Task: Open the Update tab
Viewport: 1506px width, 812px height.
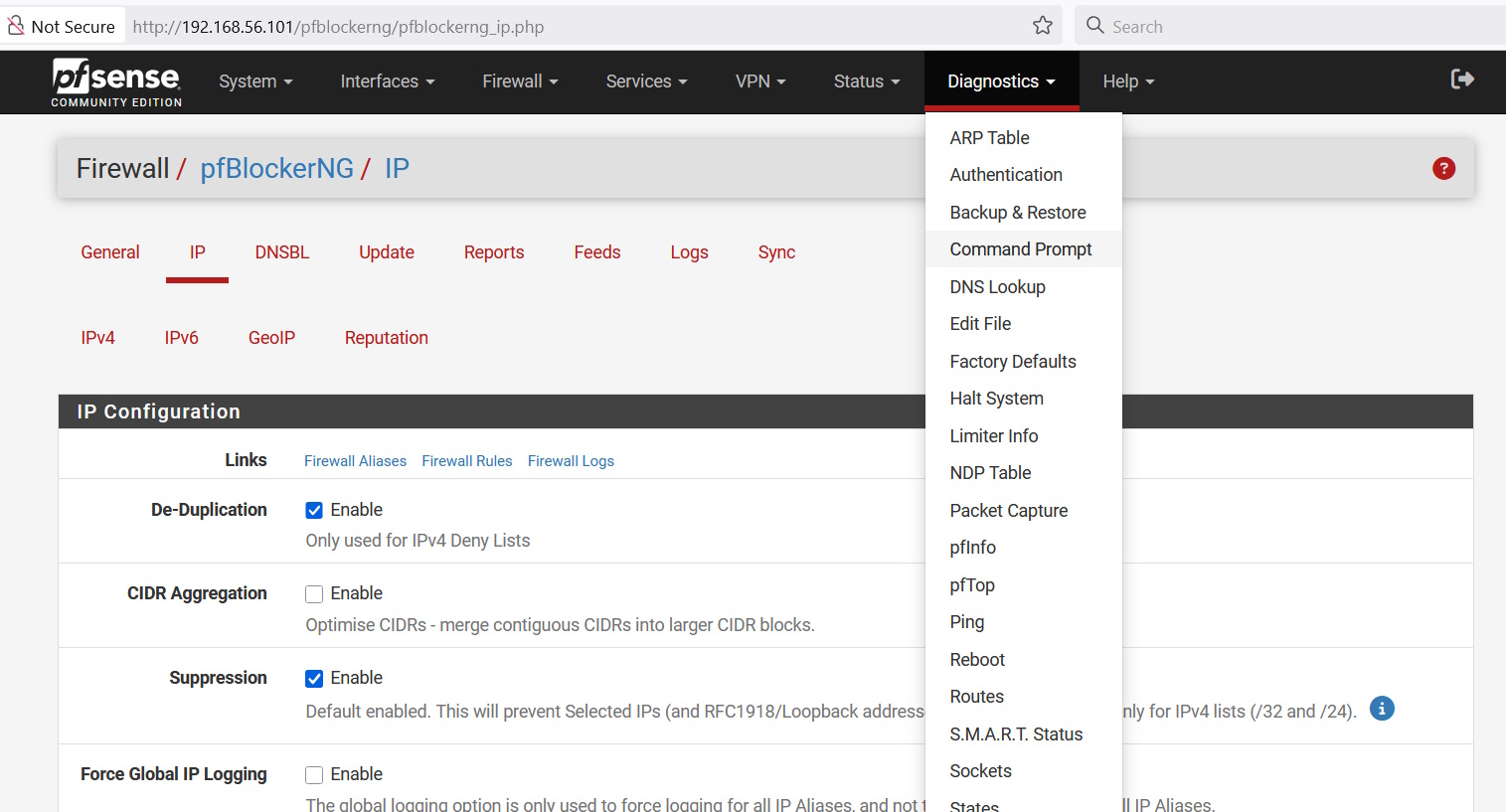Action: [387, 252]
